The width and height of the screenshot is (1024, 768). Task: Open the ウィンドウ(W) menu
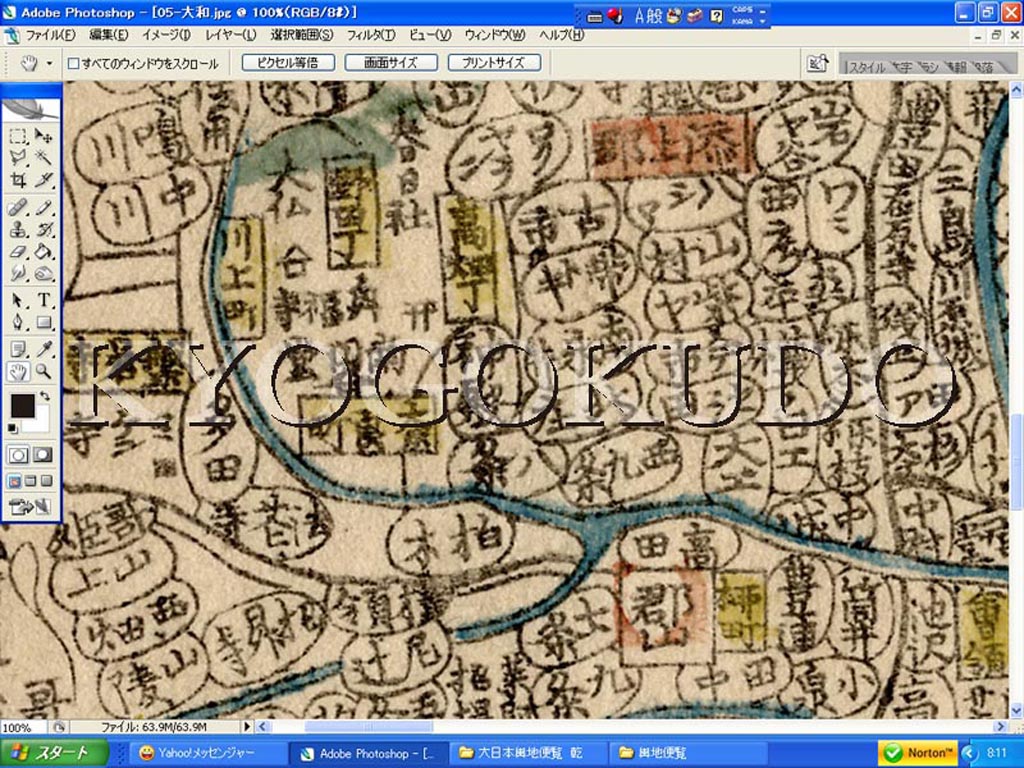click(x=495, y=35)
